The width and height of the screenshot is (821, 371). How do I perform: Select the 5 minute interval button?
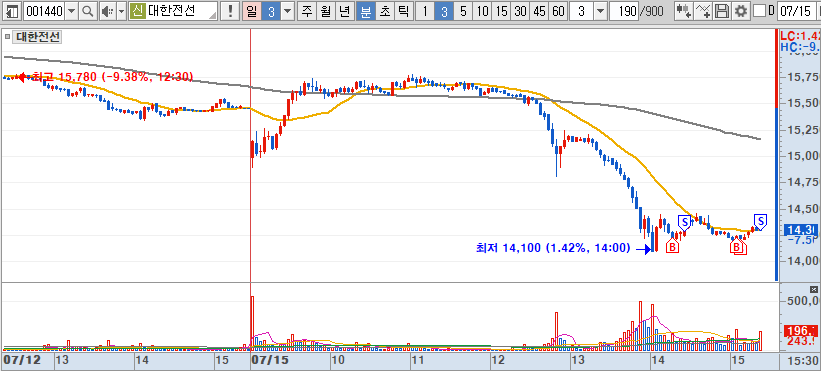point(463,11)
